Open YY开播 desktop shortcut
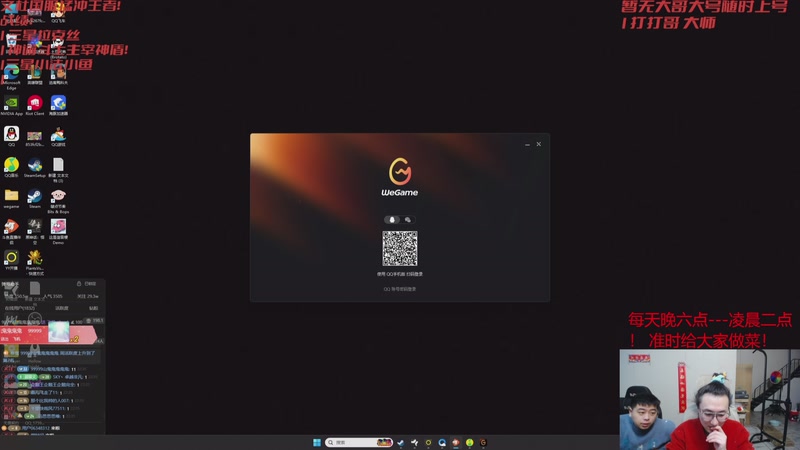The height and width of the screenshot is (450, 800). [x=11, y=260]
